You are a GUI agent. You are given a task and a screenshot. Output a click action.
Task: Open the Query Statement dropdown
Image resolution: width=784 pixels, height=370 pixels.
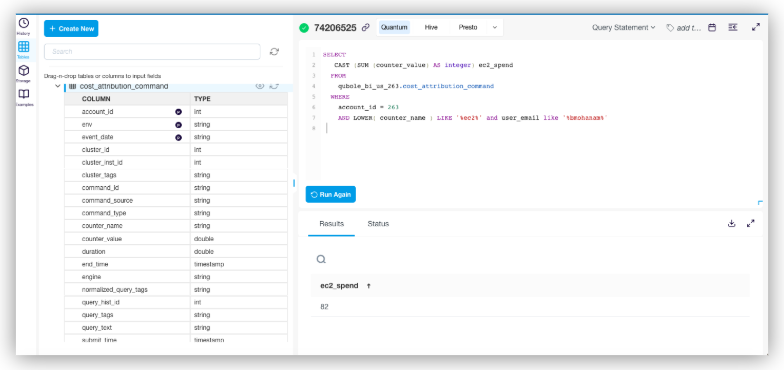coord(624,28)
